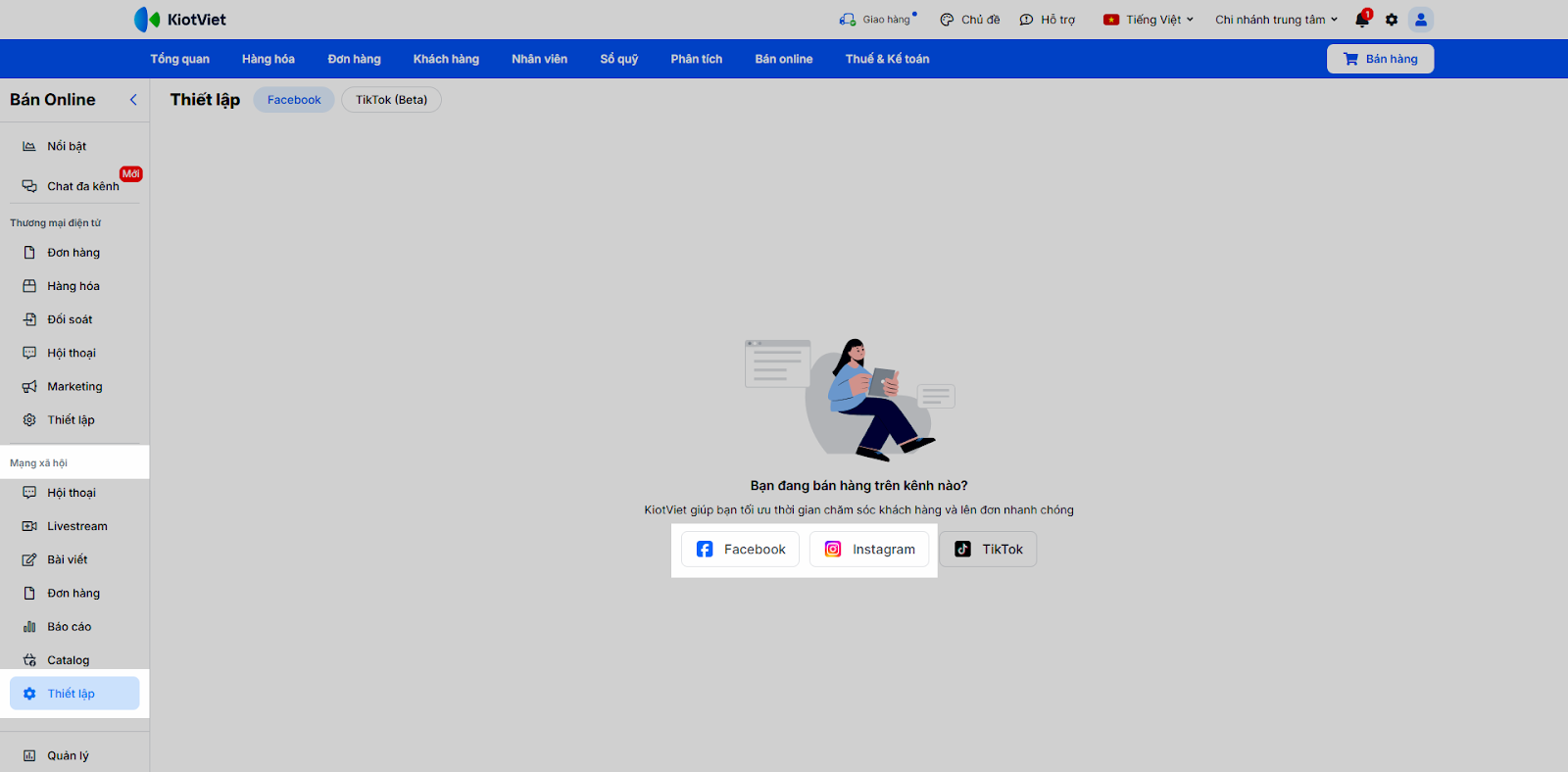Expand the Chi nhánh trung tâm branch selector

pyautogui.click(x=1276, y=20)
